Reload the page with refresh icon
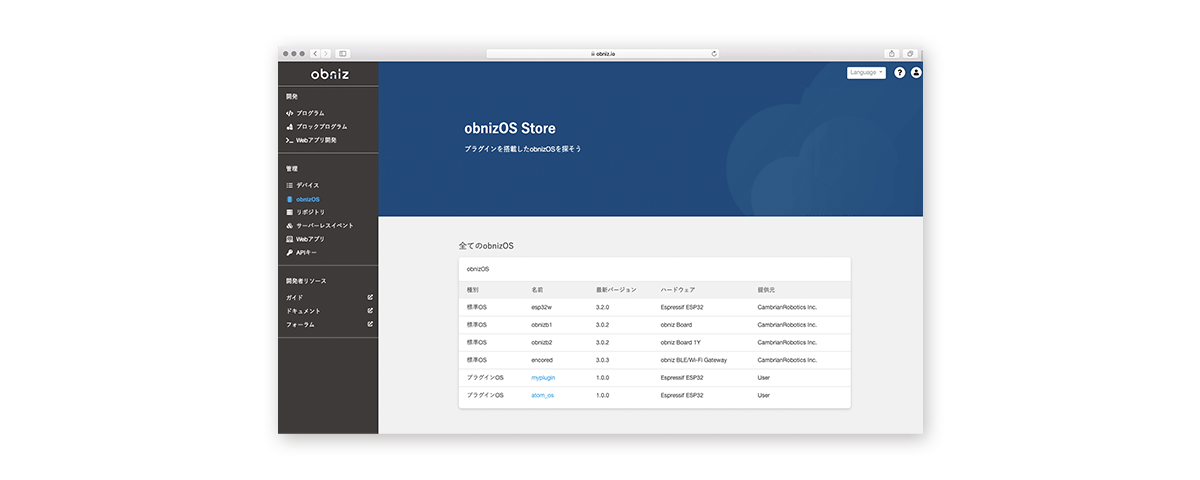 (x=714, y=53)
